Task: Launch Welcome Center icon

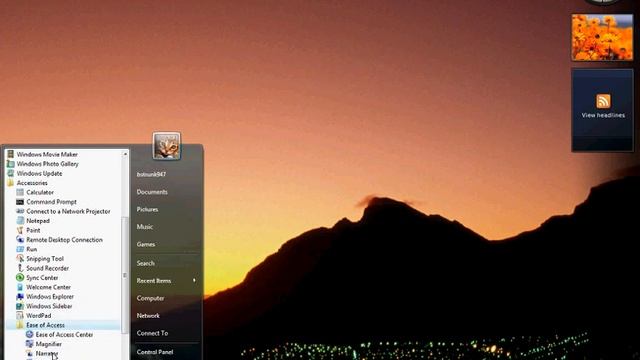Action: 20,287
